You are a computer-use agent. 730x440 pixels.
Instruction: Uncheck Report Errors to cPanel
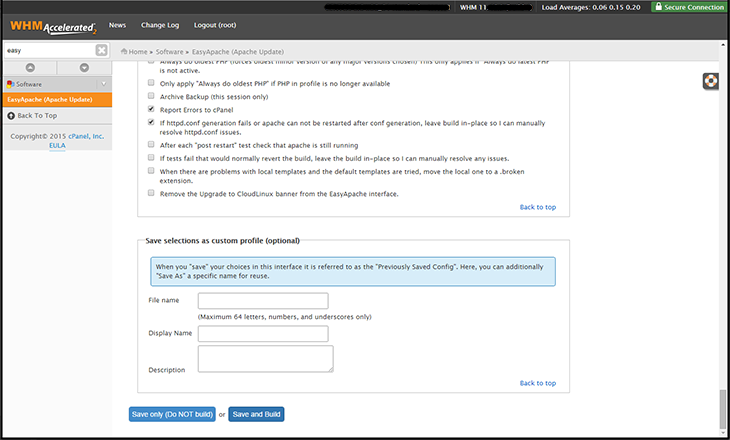pos(151,108)
